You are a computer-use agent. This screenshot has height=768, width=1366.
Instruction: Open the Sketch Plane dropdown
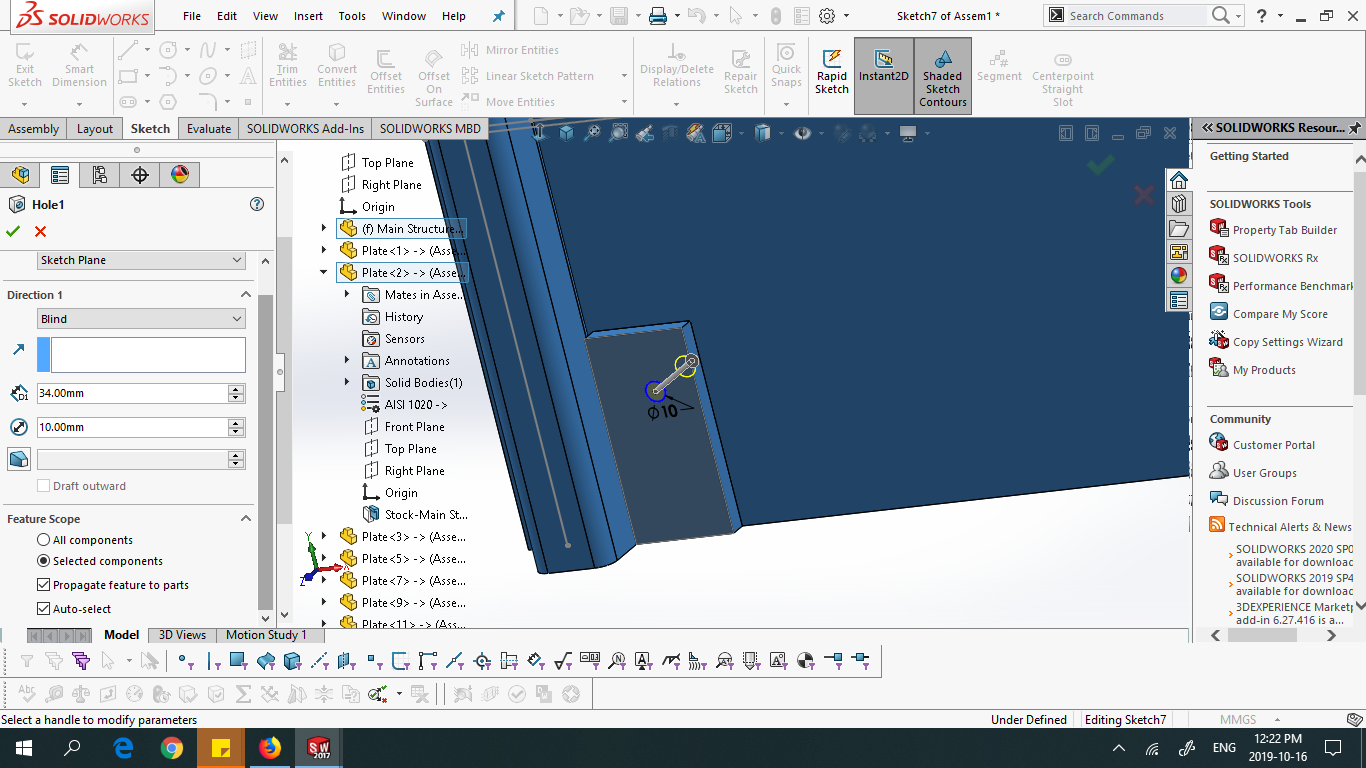coord(141,260)
